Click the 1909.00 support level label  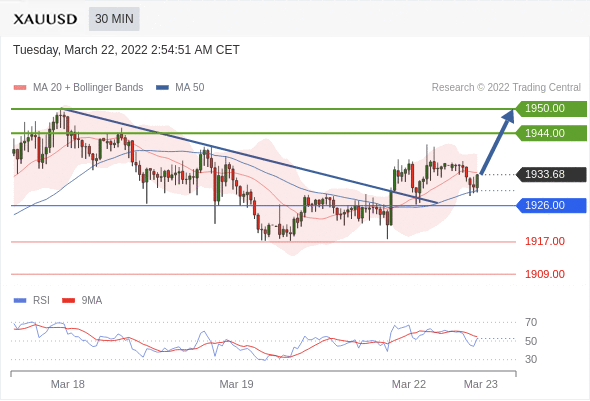(x=545, y=274)
